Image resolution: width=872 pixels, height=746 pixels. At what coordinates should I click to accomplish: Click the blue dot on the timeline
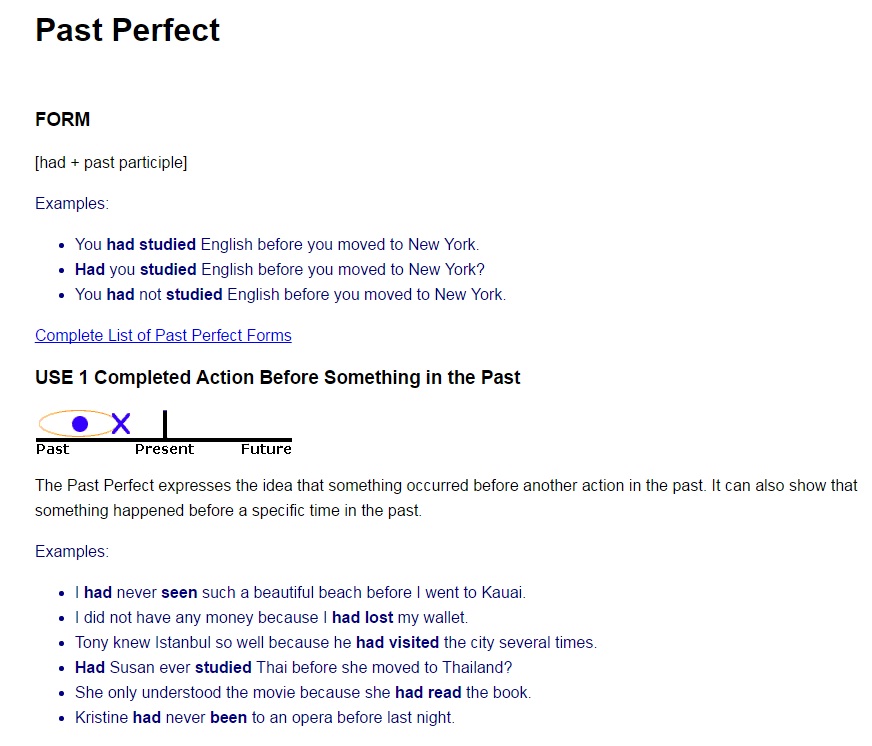pyautogui.click(x=80, y=424)
